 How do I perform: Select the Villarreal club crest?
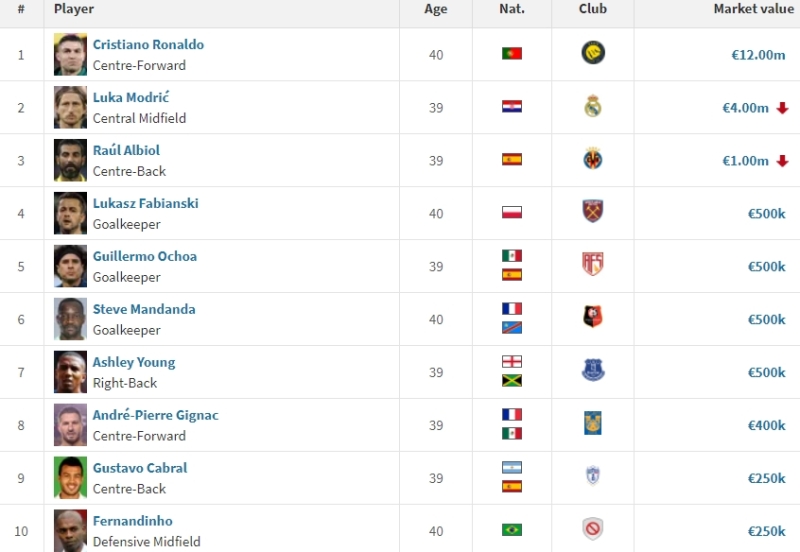pos(593,159)
